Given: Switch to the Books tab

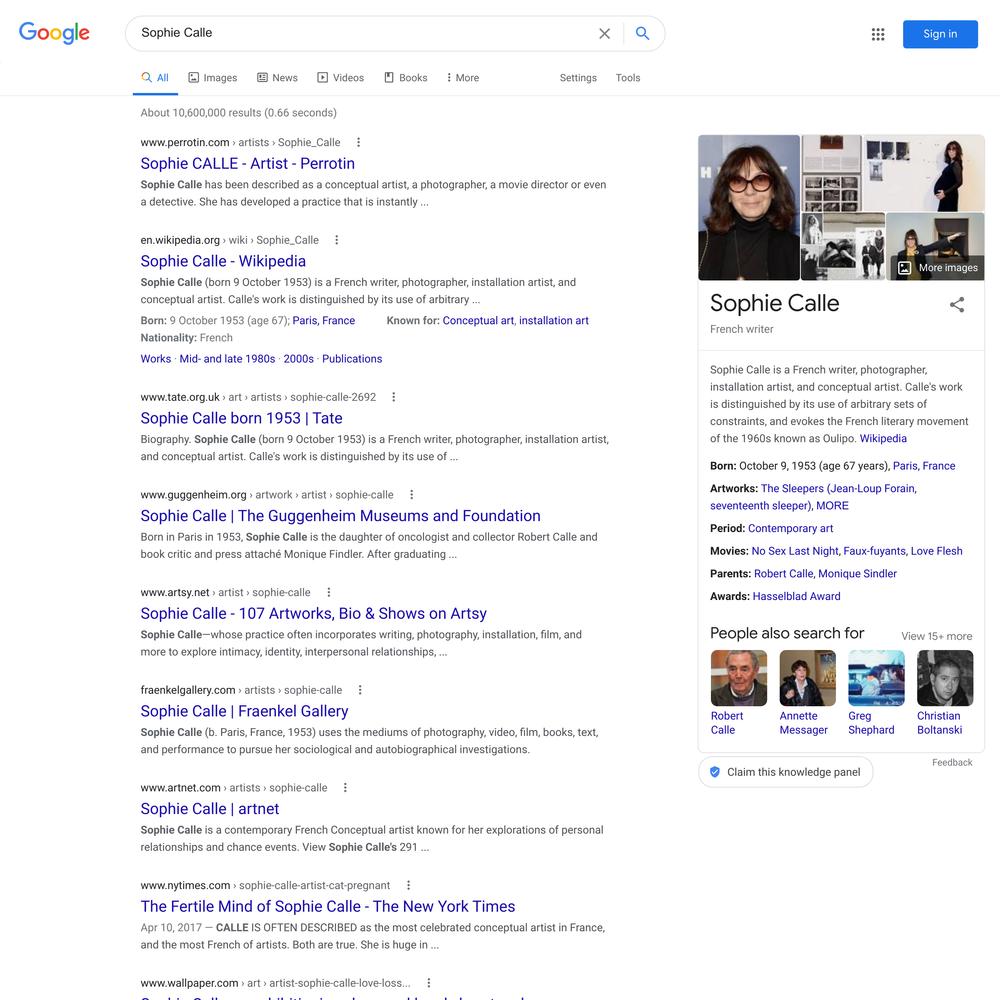Looking at the screenshot, I should 406,78.
